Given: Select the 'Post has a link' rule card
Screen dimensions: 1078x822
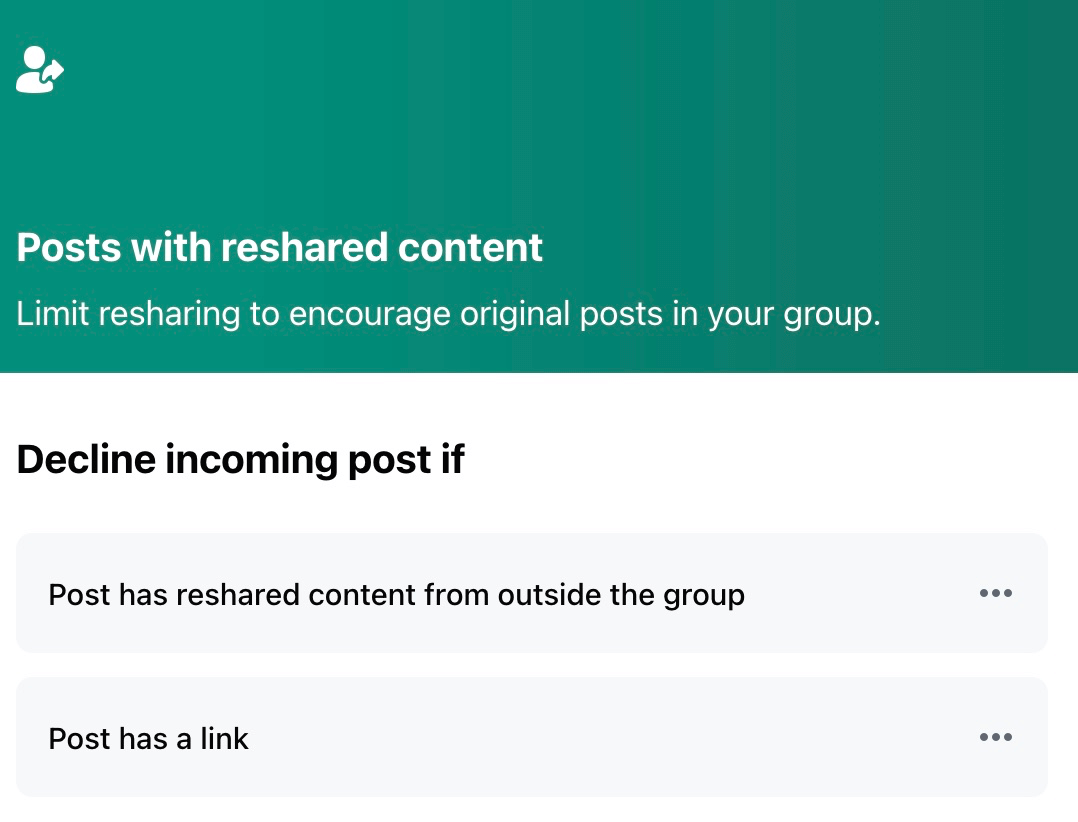Looking at the screenshot, I should pyautogui.click(x=531, y=737).
